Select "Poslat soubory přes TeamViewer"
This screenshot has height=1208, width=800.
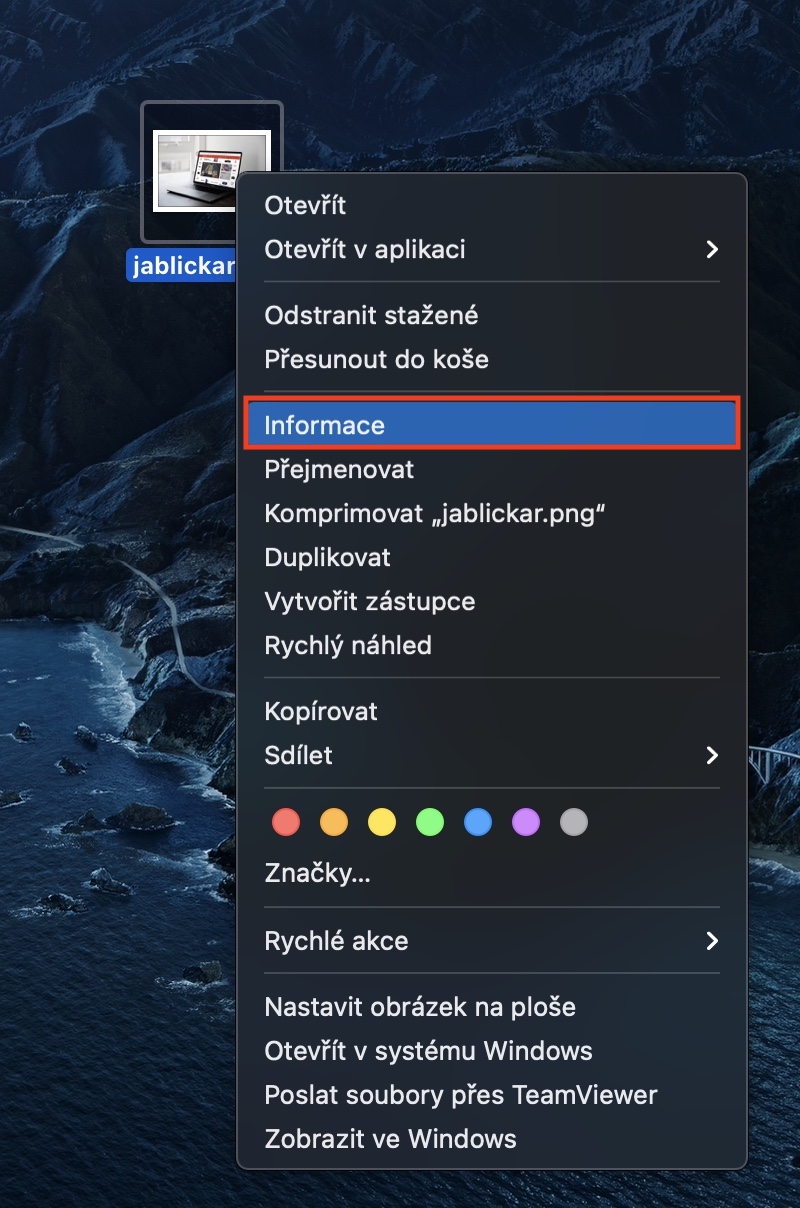click(461, 1095)
